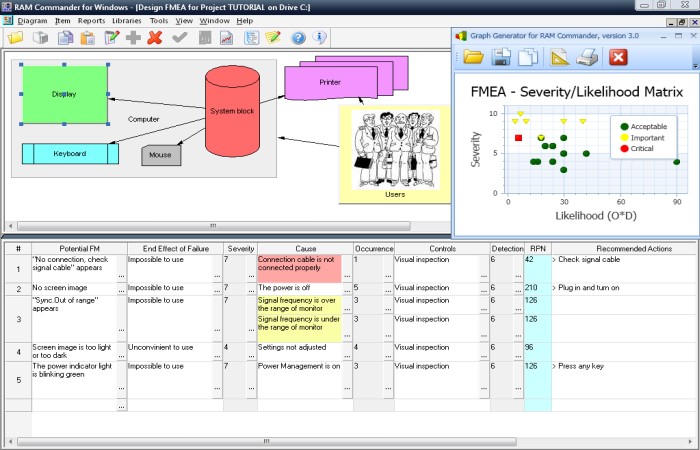Click the Potential FM column header
The height and width of the screenshot is (450, 700).
point(79,249)
